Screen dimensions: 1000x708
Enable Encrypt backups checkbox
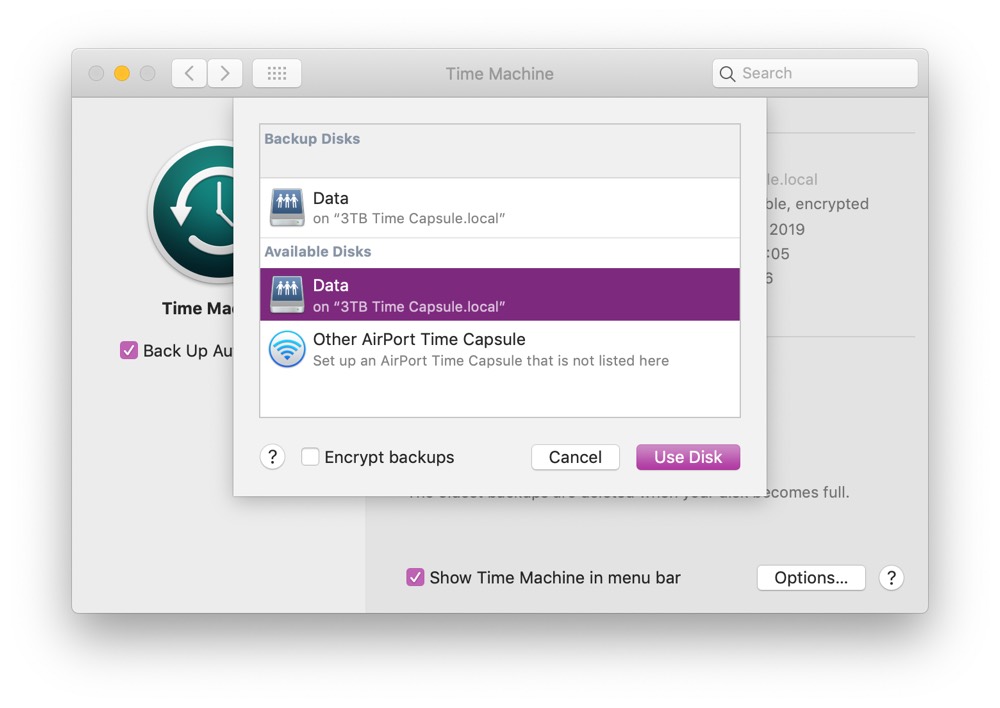click(310, 457)
